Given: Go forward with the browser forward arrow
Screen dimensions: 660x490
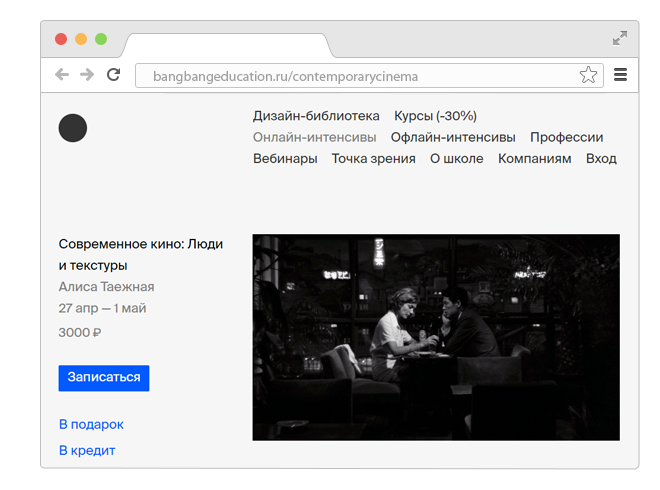Looking at the screenshot, I should [x=87, y=75].
